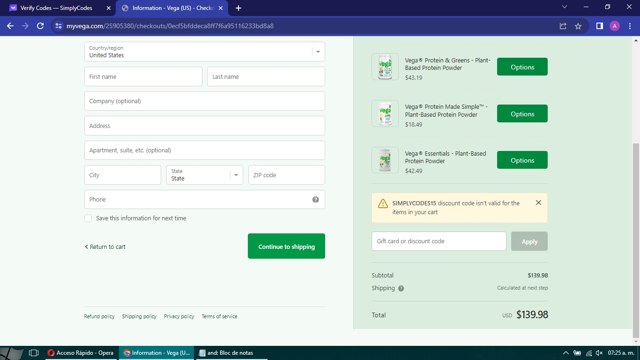Click the phone field help icon
This screenshot has width=640, height=360.
316,200
